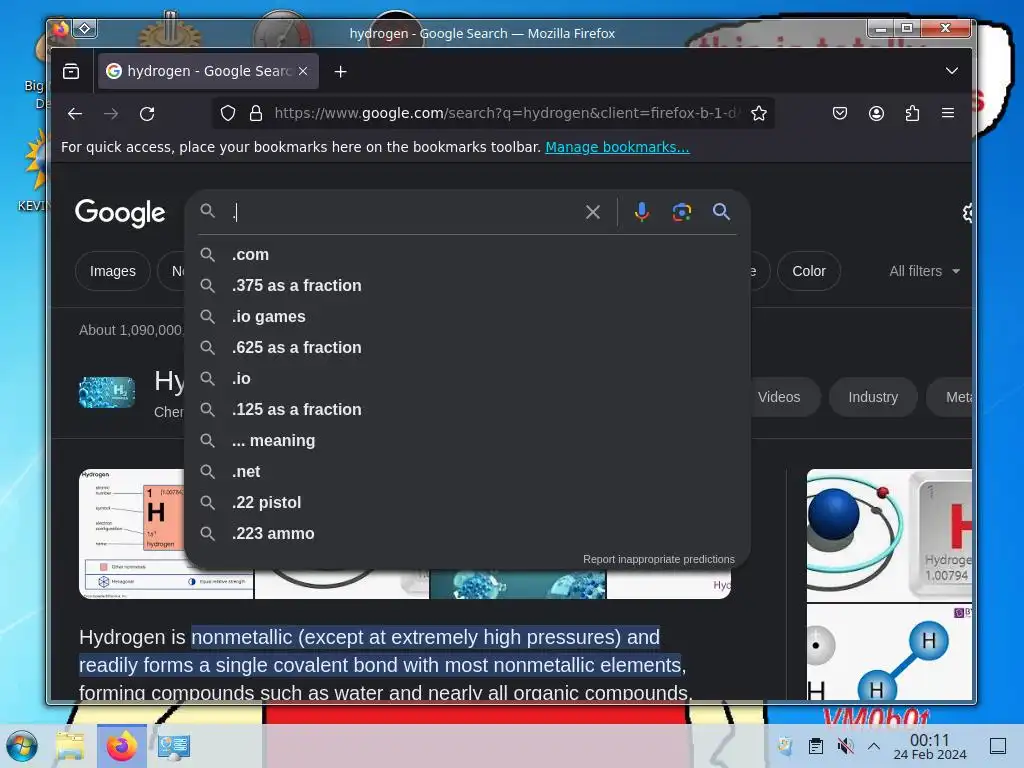The height and width of the screenshot is (768, 1024).
Task: Submit search with the blue magnifier
Action: click(x=721, y=212)
